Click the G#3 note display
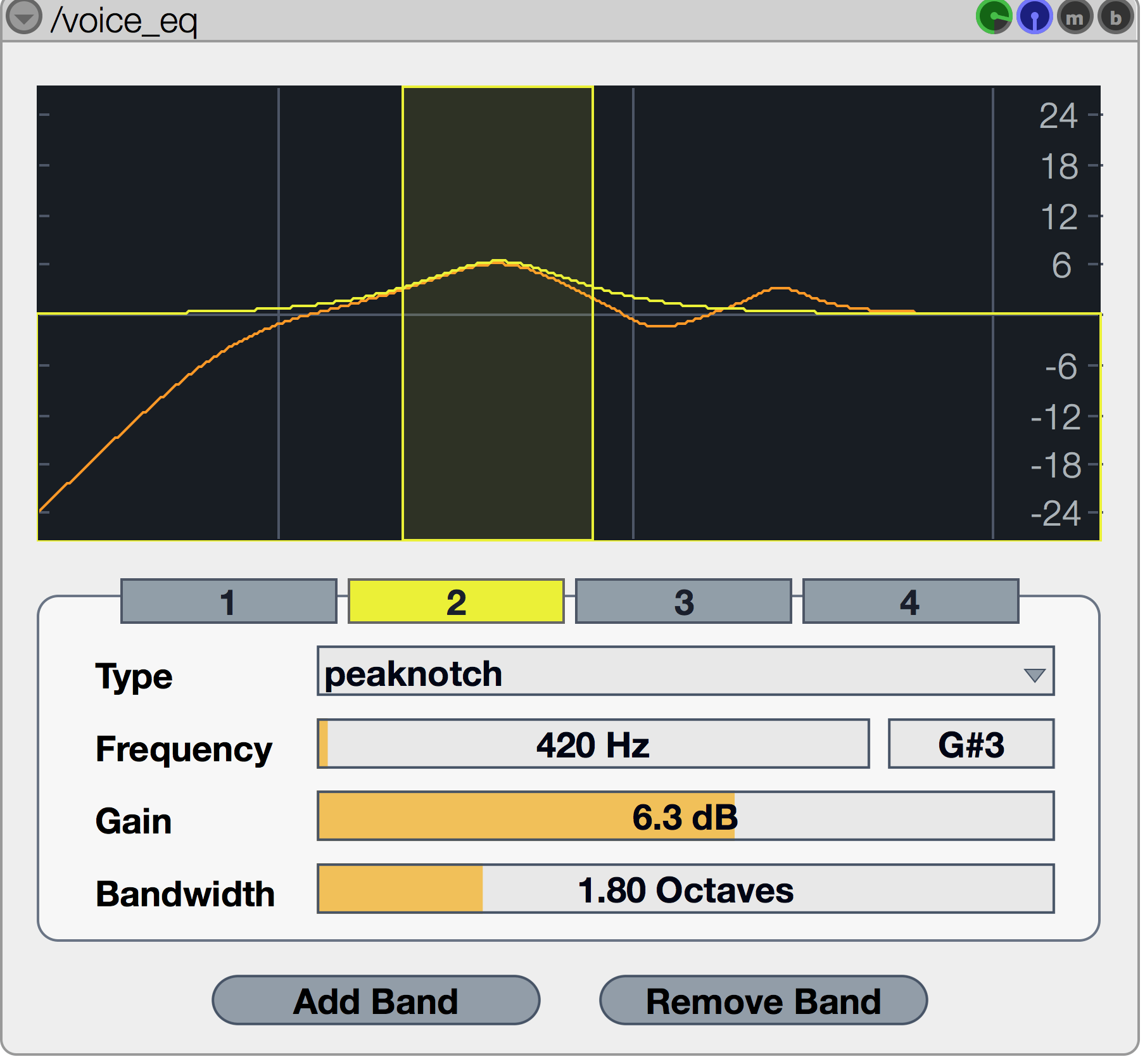The width and height of the screenshot is (1145, 1064). (971, 744)
